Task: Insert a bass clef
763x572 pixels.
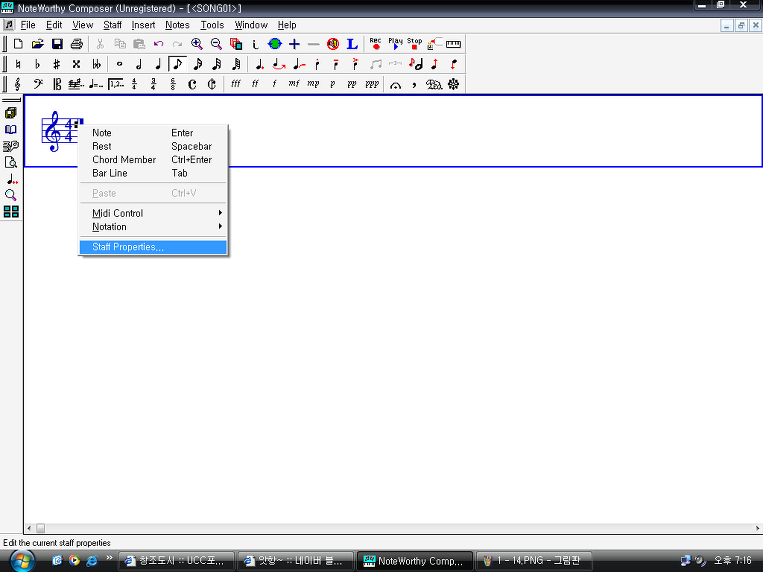Action: (37, 84)
